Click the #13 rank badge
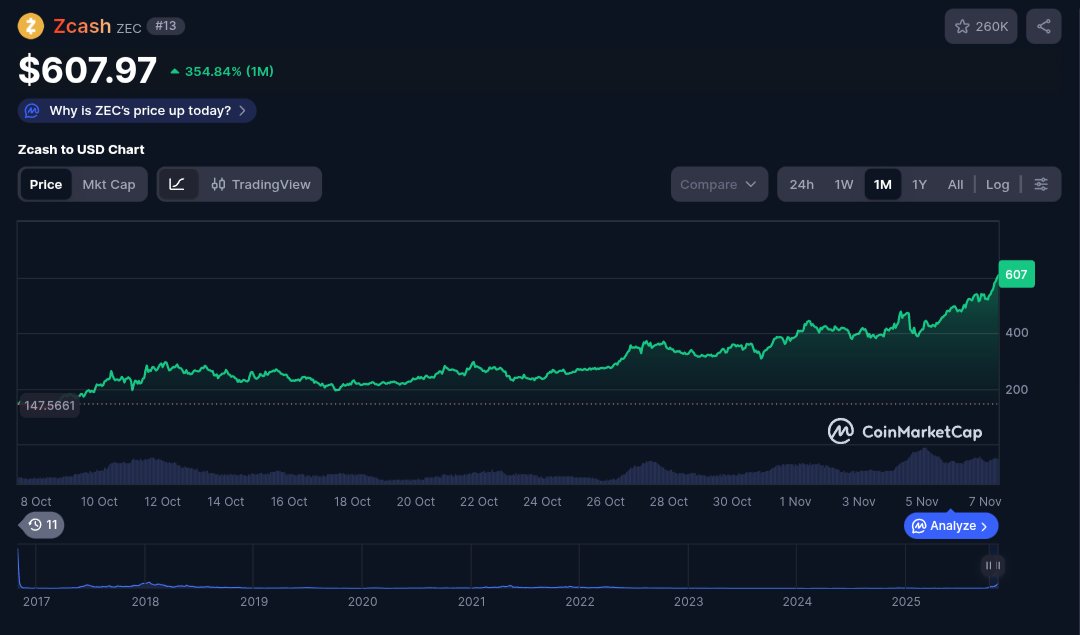The height and width of the screenshot is (635, 1080). 165,26
